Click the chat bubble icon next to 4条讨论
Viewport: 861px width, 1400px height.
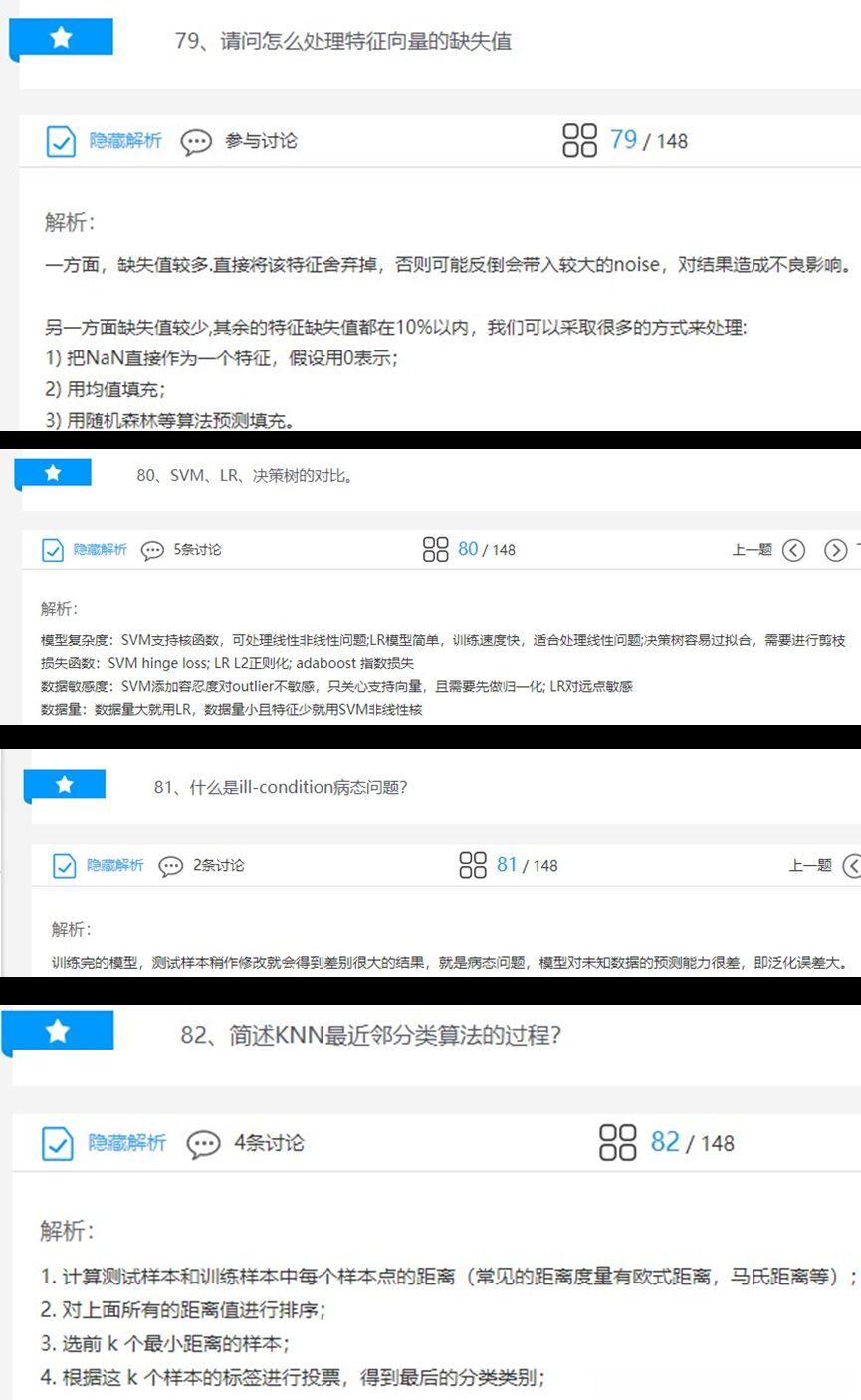click(204, 1144)
